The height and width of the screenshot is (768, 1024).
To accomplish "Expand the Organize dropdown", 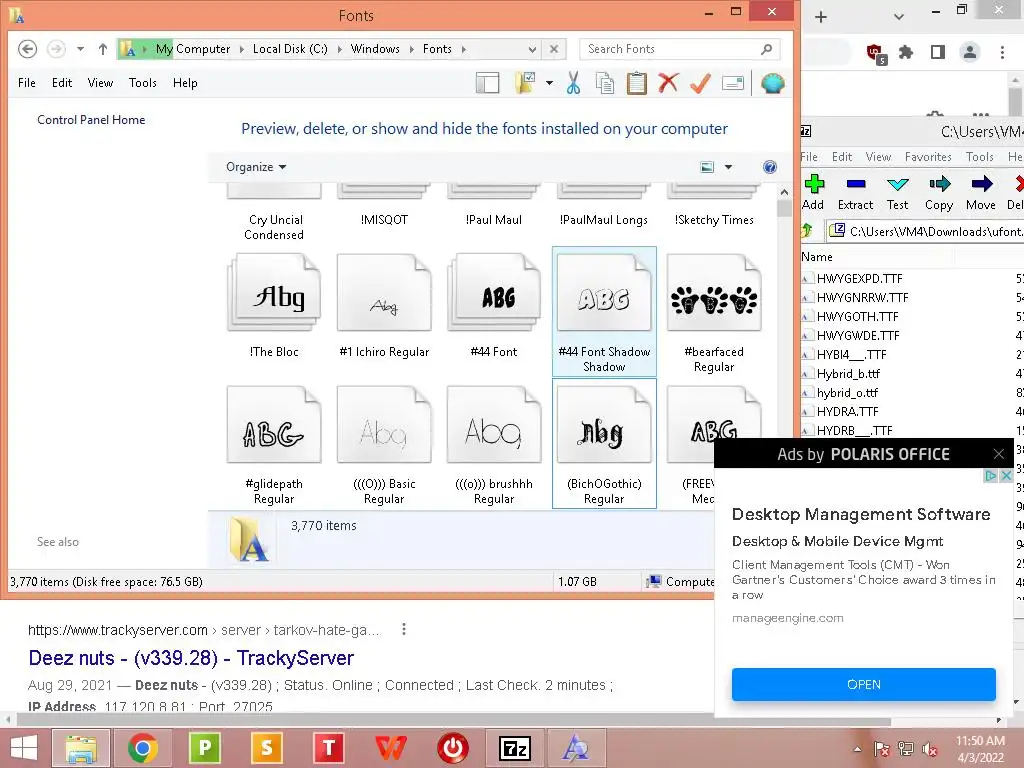I will [256, 167].
